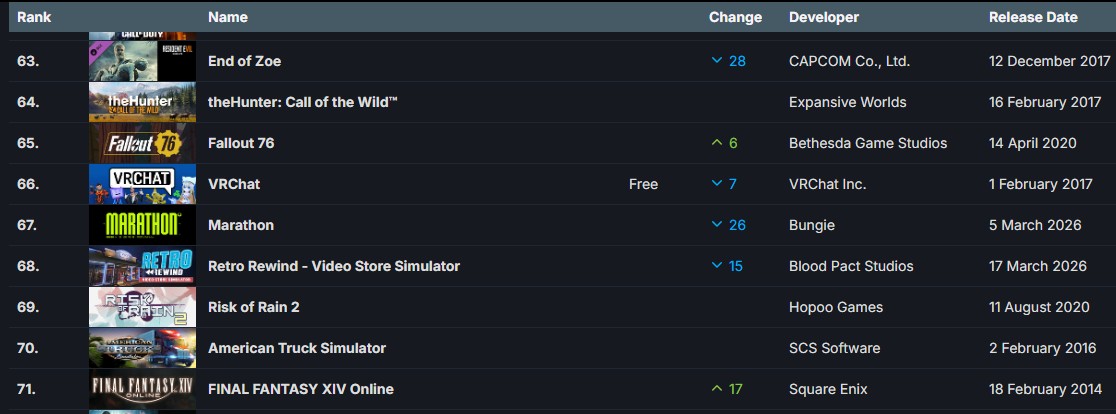Viewport: 1116px width, 414px height.
Task: Click the up arrow change indicator for Fallout 76
Action: [717, 143]
